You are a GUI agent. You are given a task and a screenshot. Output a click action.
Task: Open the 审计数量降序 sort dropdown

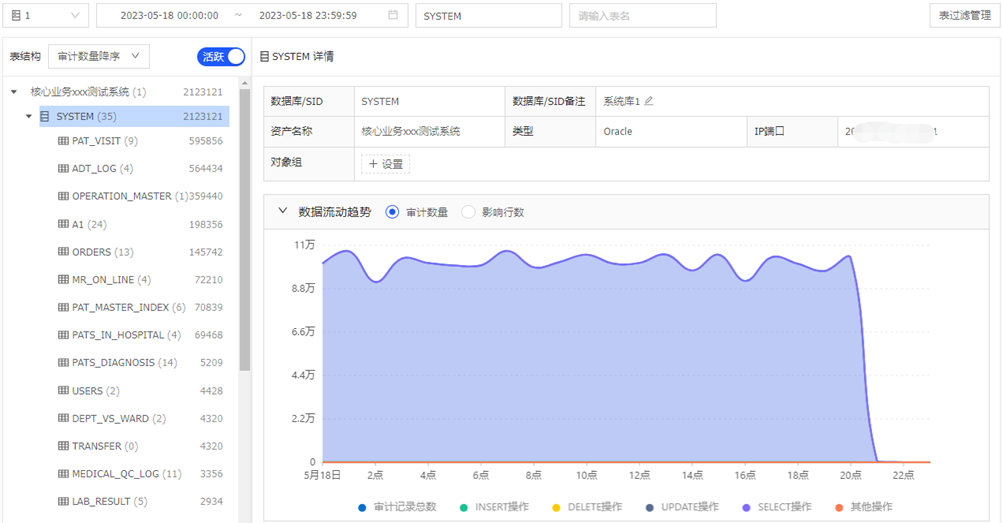pyautogui.click(x=99, y=56)
